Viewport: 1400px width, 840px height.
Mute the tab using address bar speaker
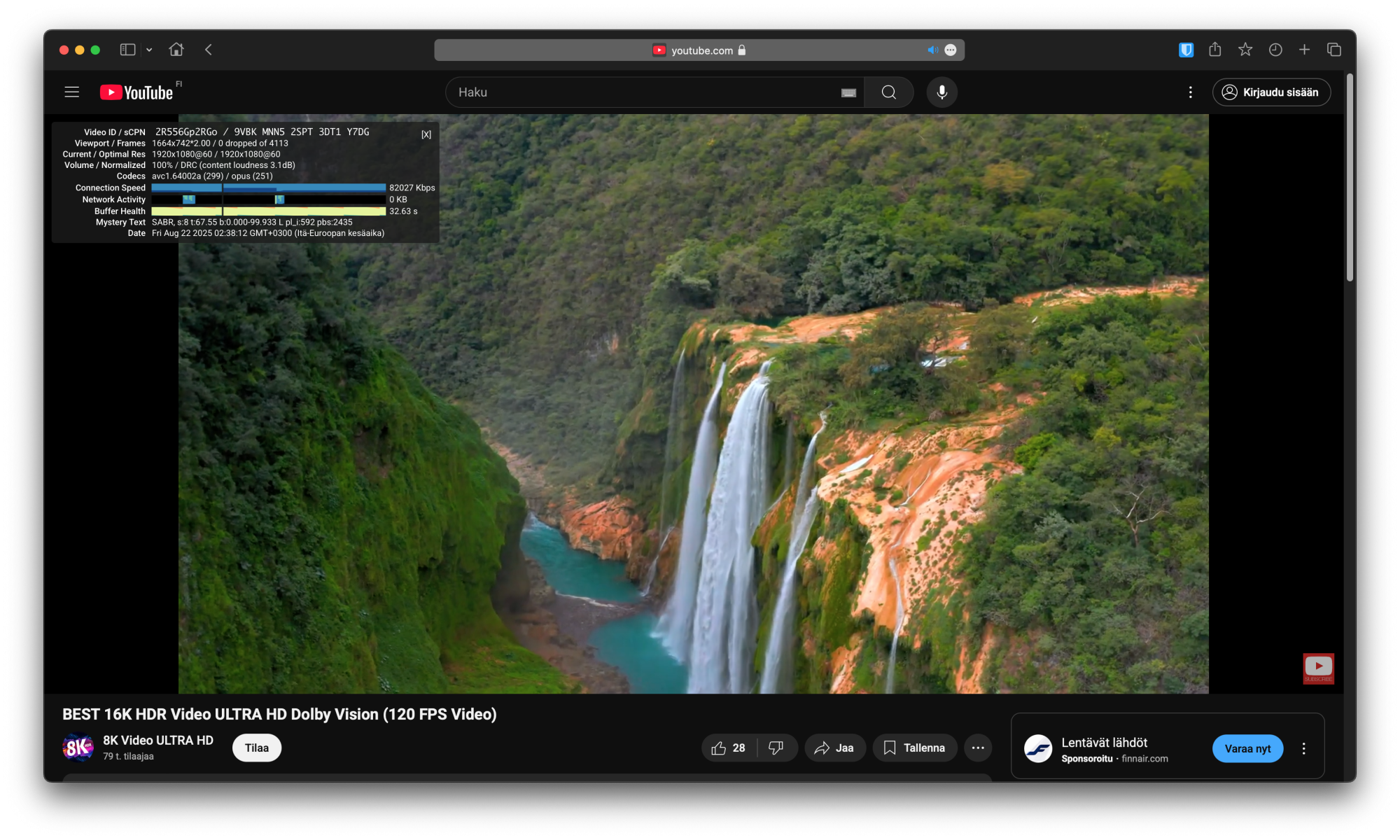932,50
